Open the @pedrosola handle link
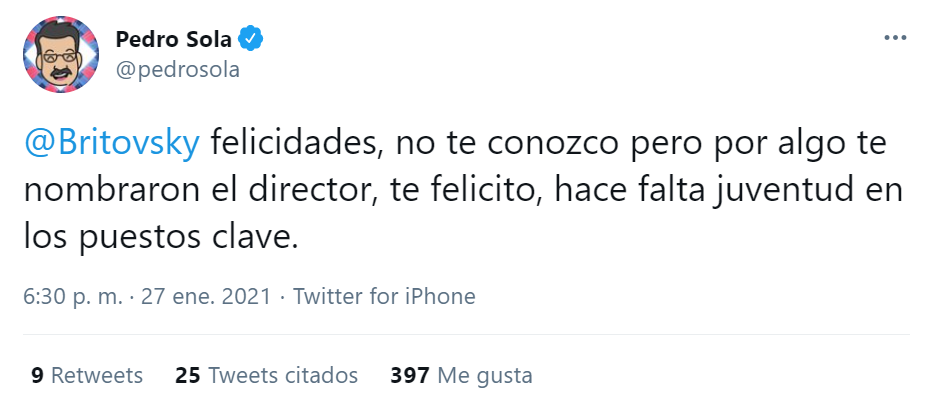The height and width of the screenshot is (410, 927). pyautogui.click(x=178, y=70)
